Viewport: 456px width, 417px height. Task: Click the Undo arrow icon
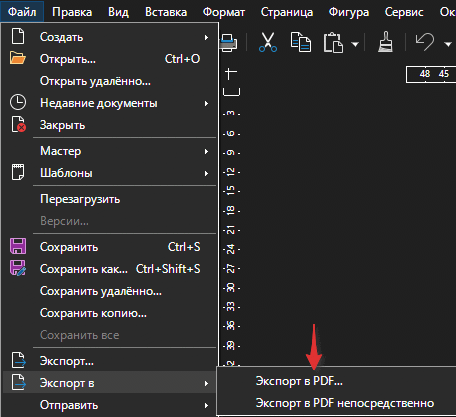(425, 42)
